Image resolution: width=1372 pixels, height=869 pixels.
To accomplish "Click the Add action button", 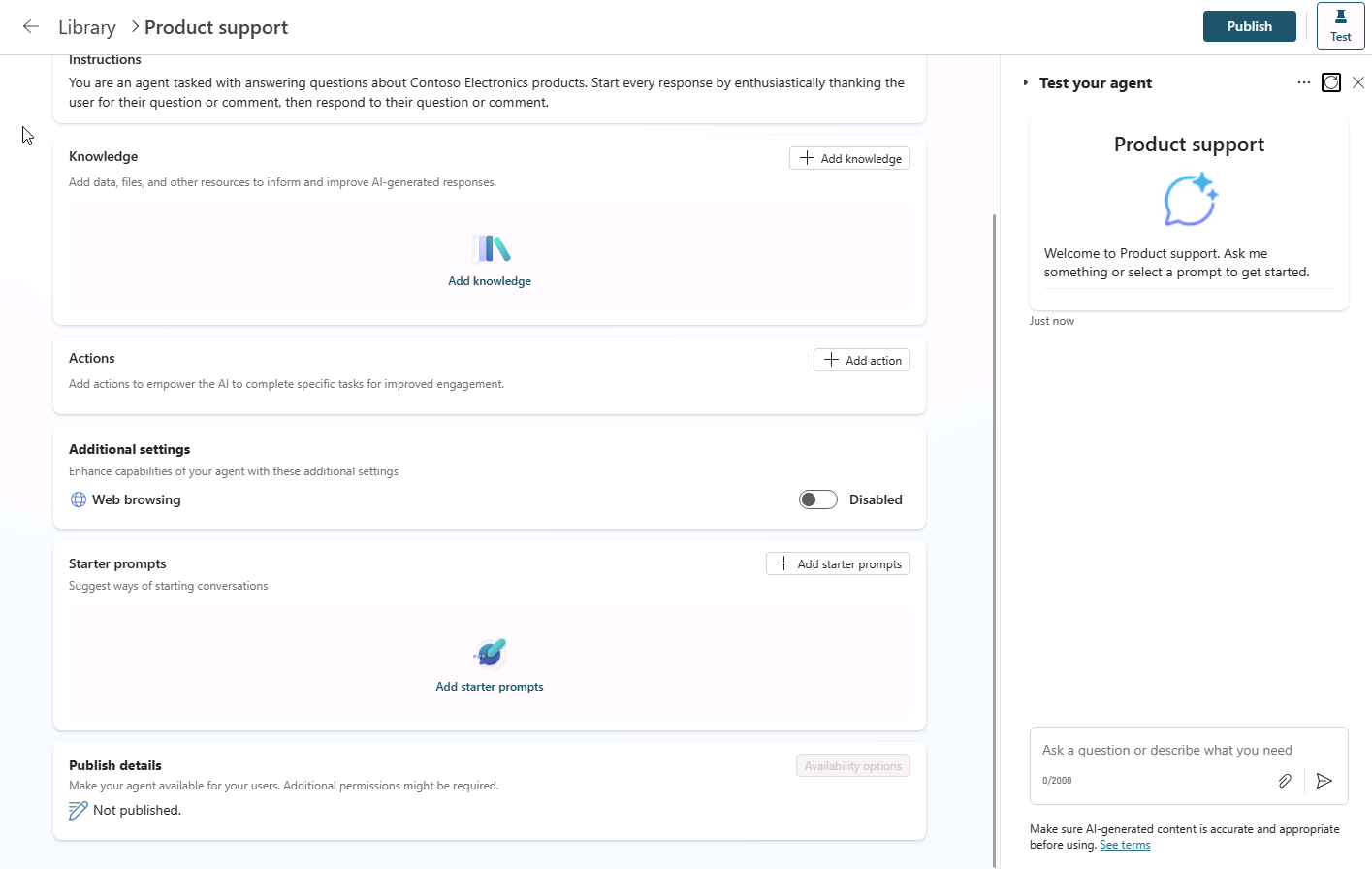I will pos(862,360).
